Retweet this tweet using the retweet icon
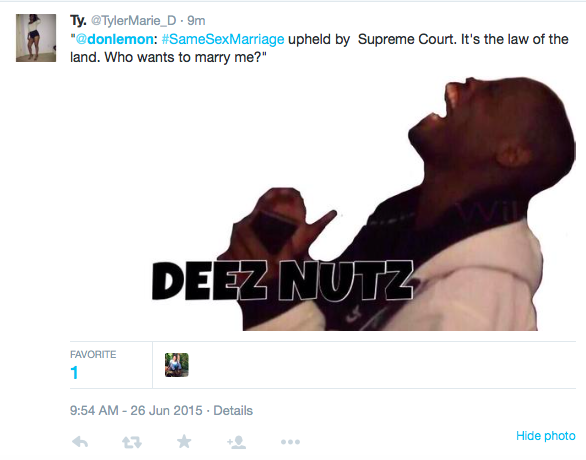 (132, 442)
